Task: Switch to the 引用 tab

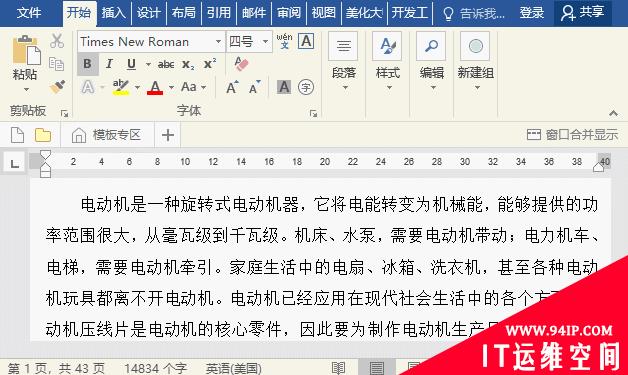Action: [x=219, y=13]
